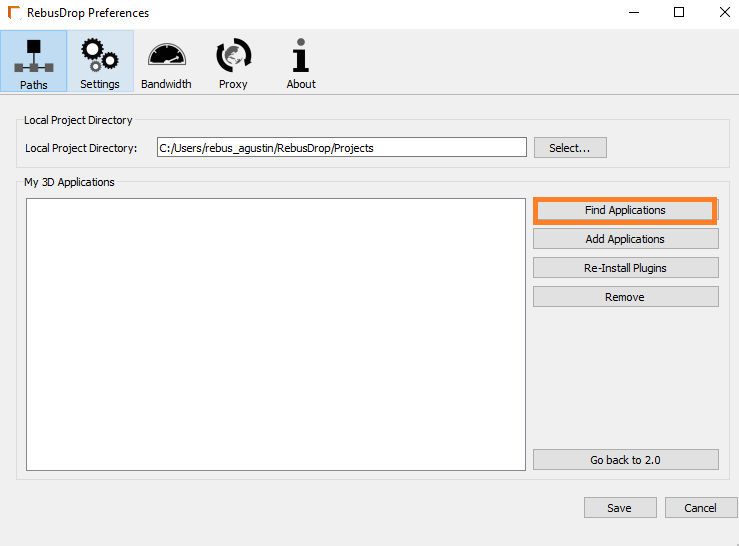Click the Local Project Directory path field
The height and width of the screenshot is (546, 739).
[342, 148]
